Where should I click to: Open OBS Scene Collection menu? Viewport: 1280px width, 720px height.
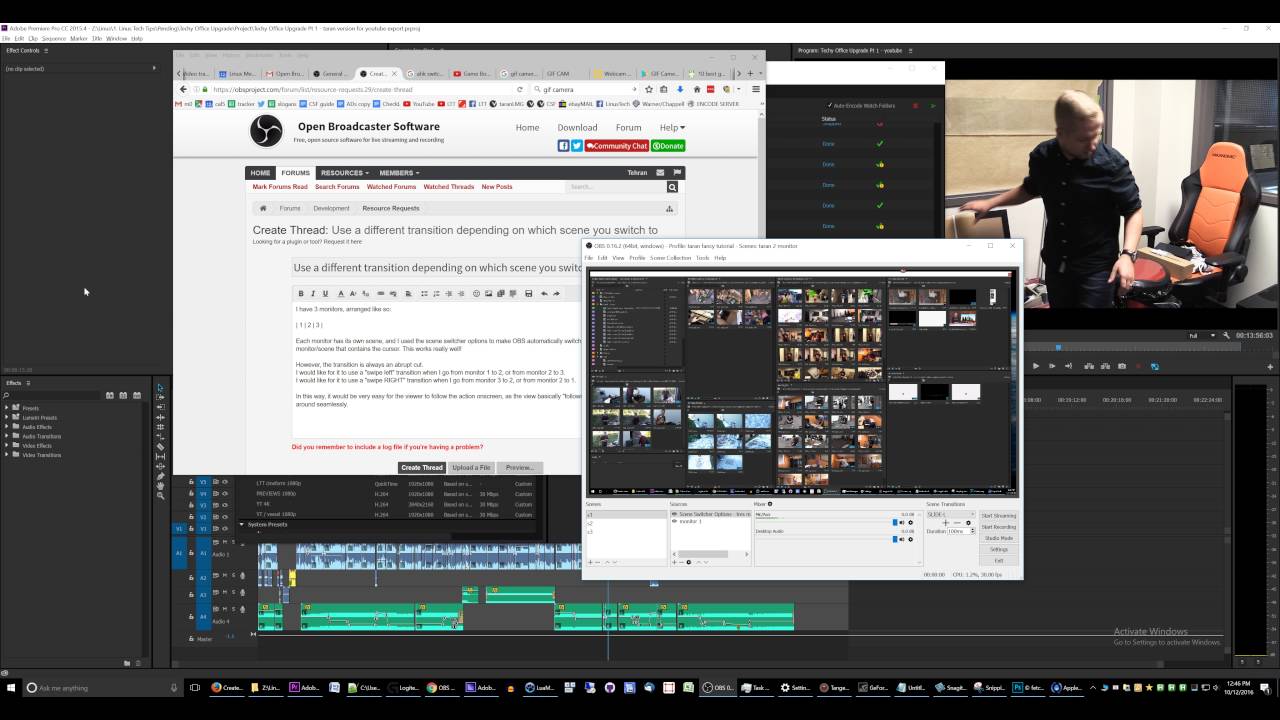tap(670, 258)
